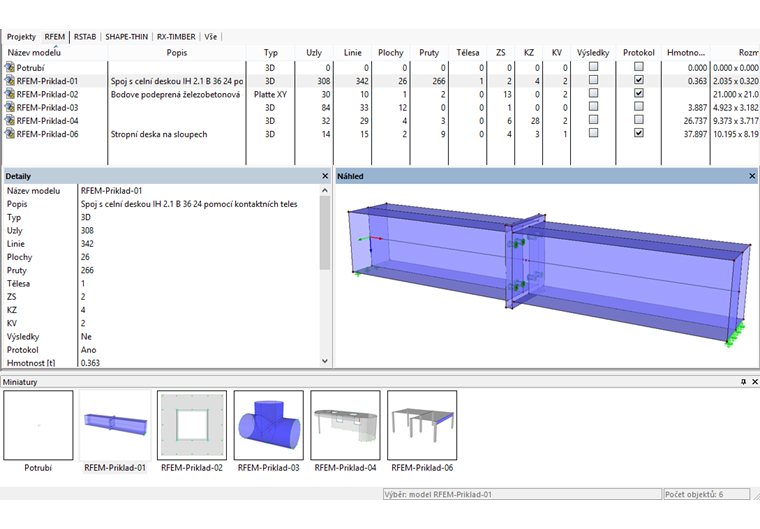
Task: Sort by Uzly column header
Action: point(314,52)
